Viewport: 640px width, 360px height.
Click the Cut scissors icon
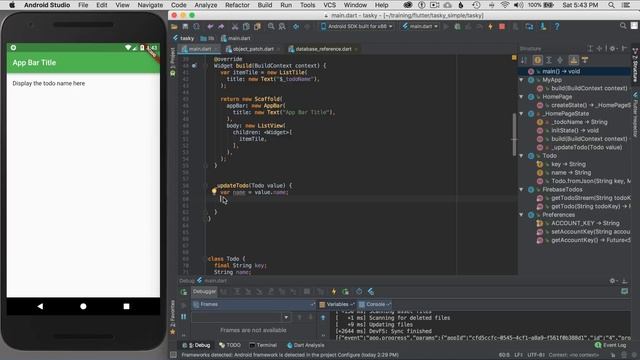(x=235, y=27)
